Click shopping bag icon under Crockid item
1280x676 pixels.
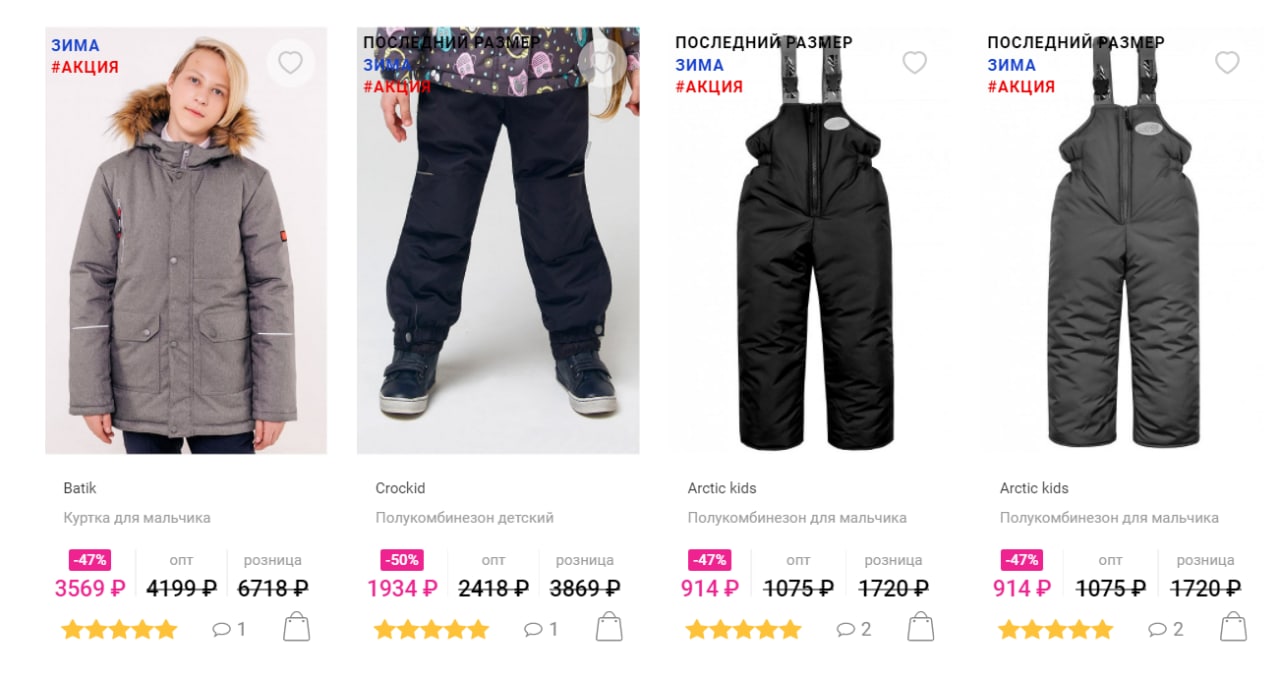coord(609,627)
